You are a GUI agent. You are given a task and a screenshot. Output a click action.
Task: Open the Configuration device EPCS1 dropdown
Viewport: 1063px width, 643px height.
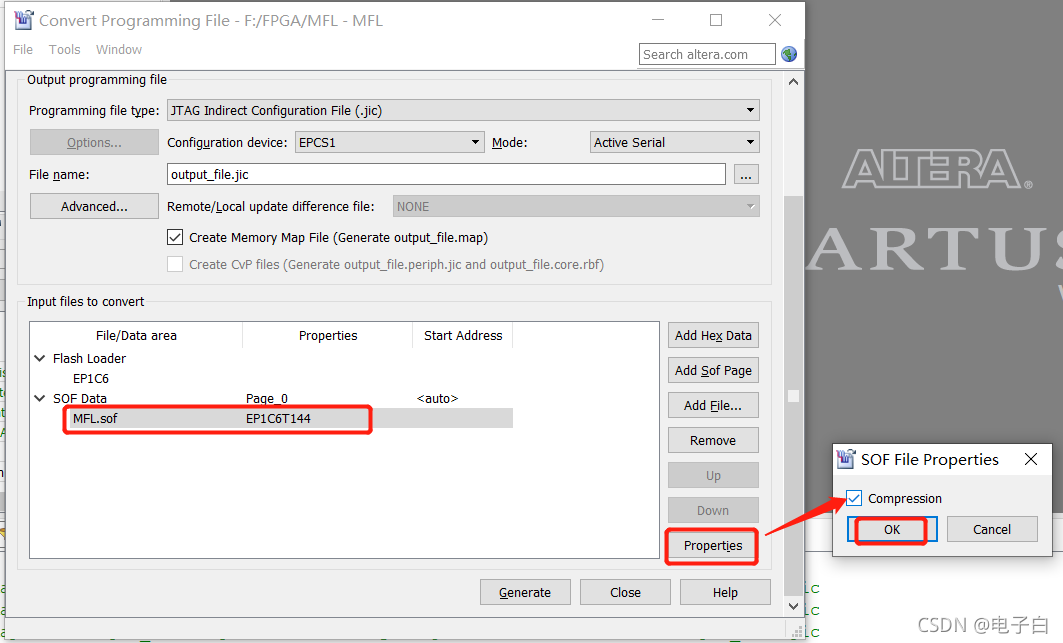click(389, 142)
